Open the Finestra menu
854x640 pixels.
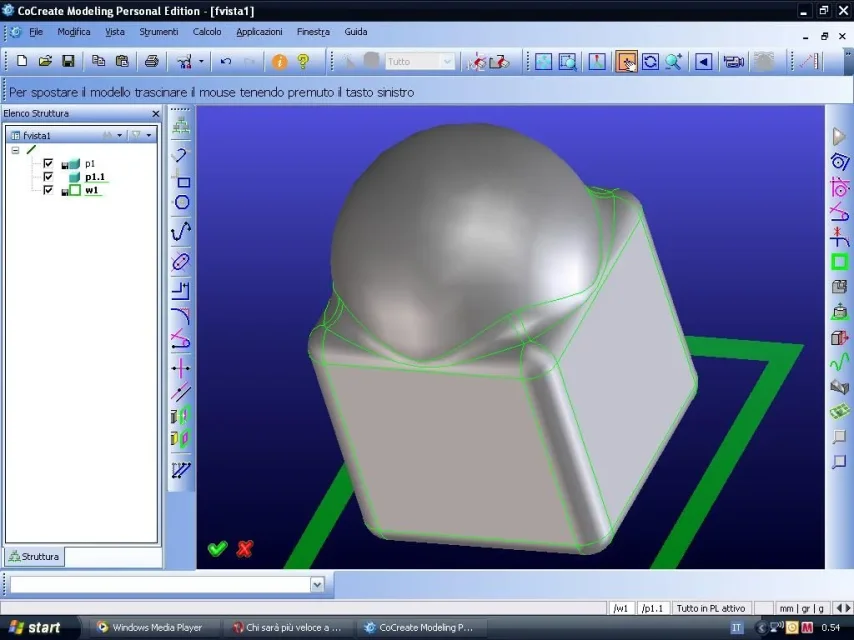pos(313,32)
